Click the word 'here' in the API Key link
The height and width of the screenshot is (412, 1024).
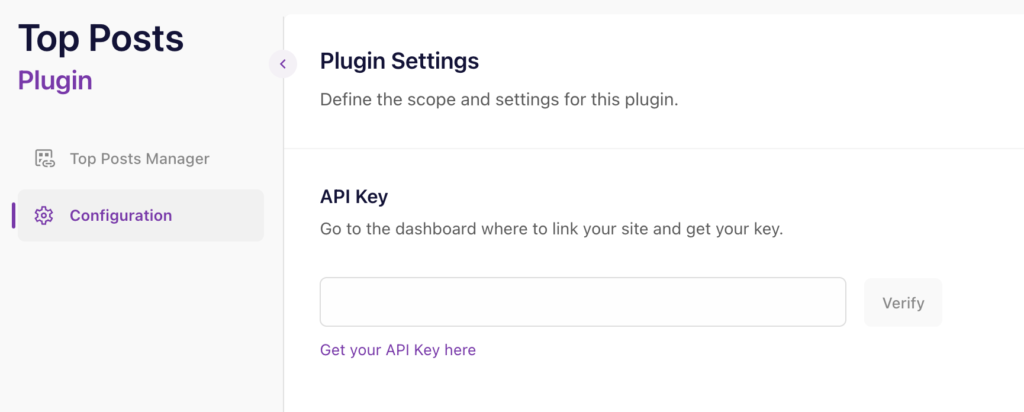pos(460,350)
